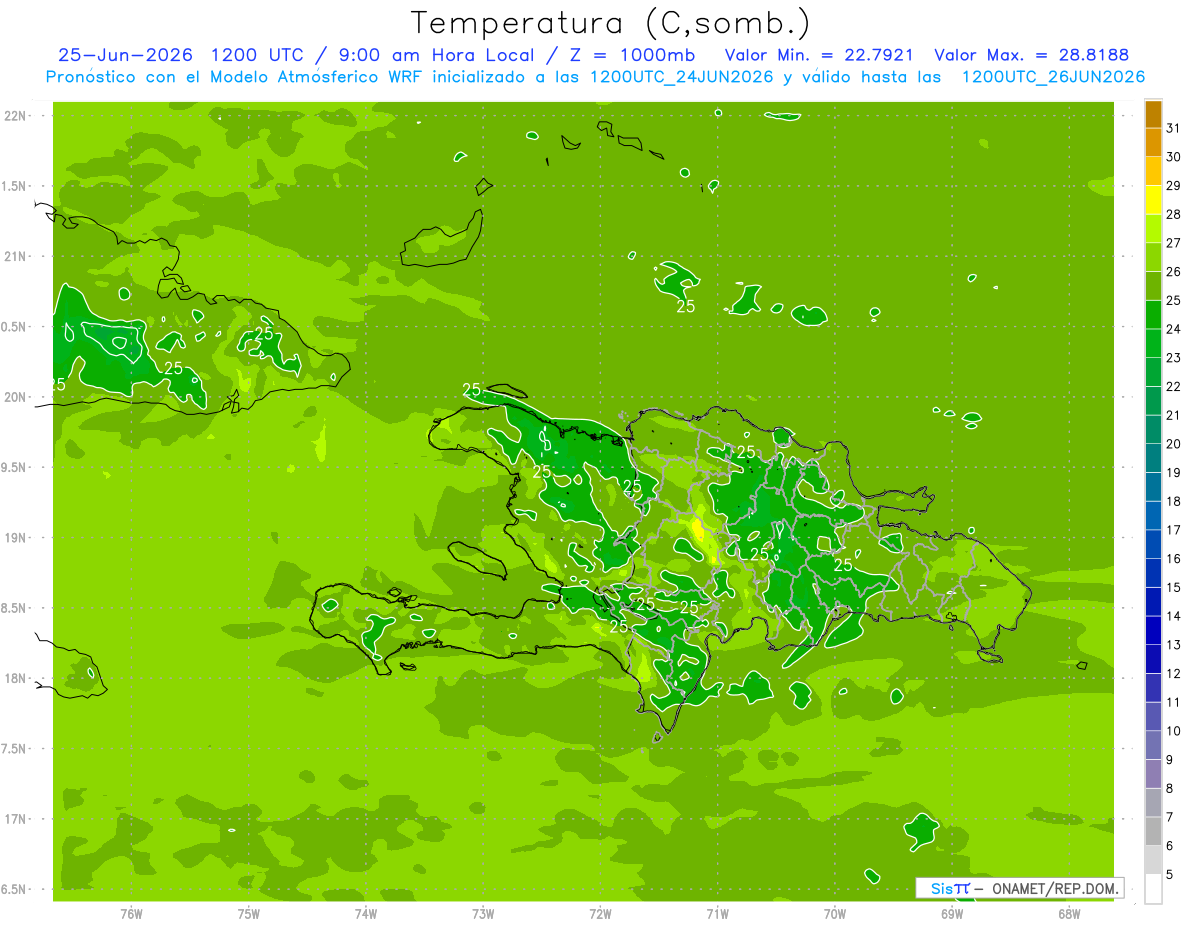Click the '17N' latitude label
This screenshot has width=1200, height=927.
tap(15, 819)
